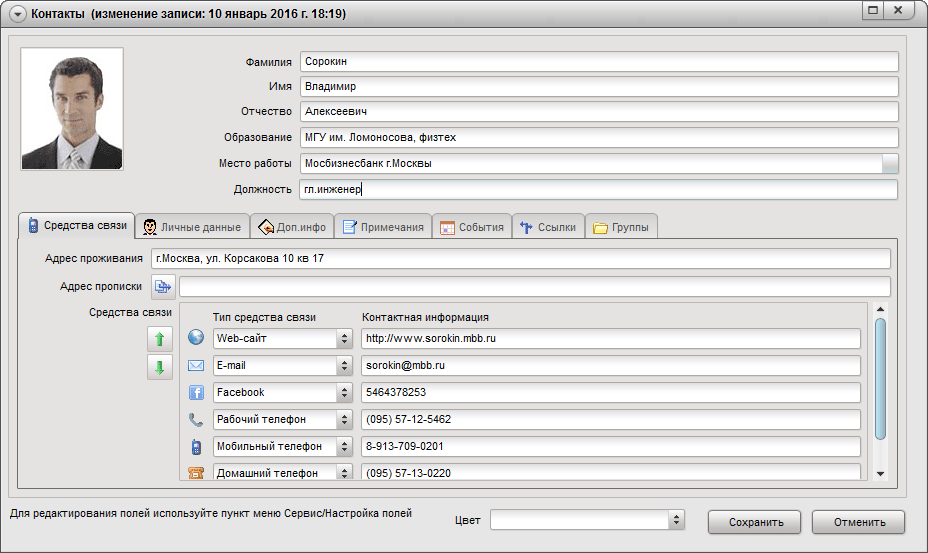Go to the Группы tab
The height and width of the screenshot is (553, 928).
pyautogui.click(x=621, y=227)
